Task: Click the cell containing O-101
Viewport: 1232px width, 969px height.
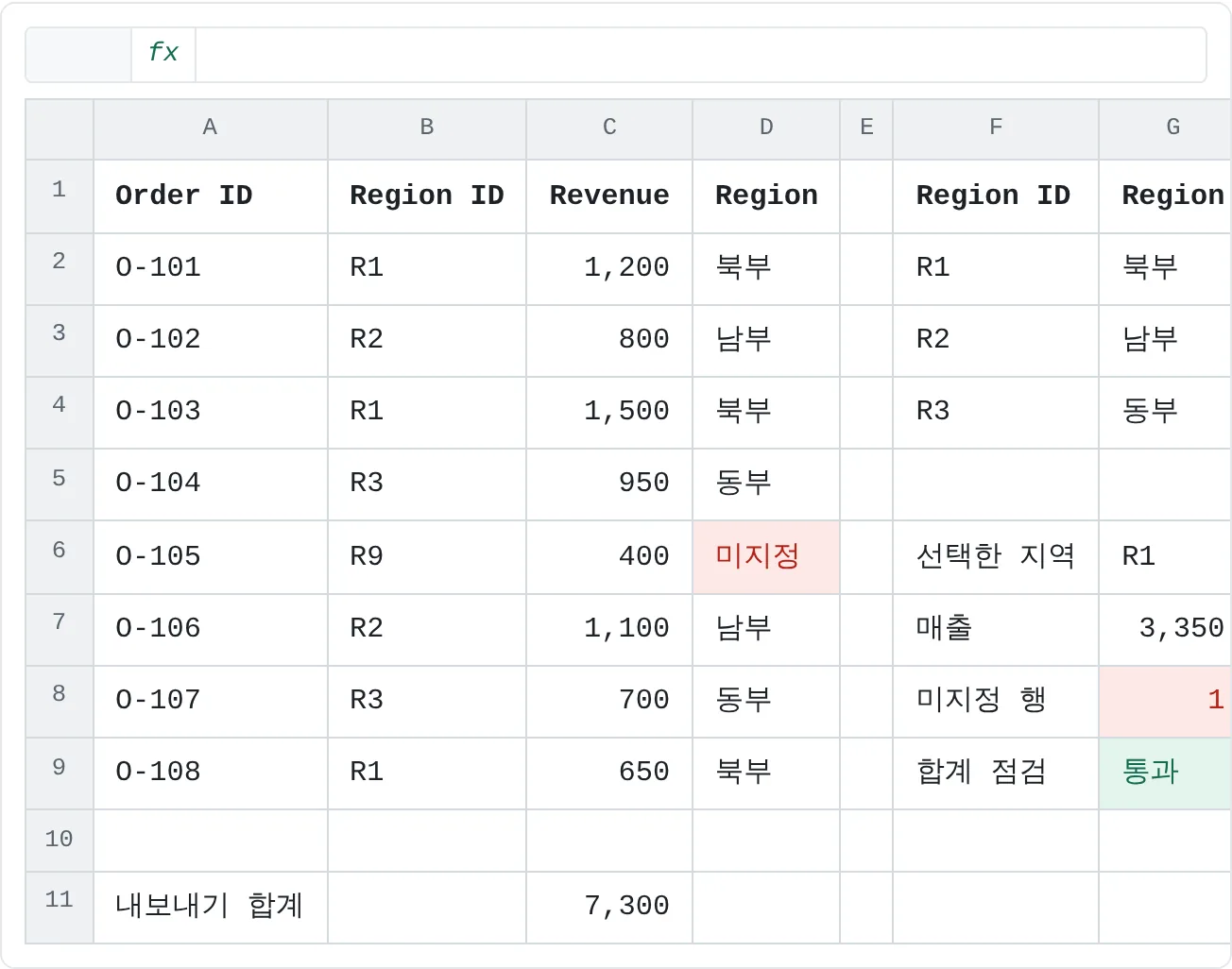Action: pos(211,269)
